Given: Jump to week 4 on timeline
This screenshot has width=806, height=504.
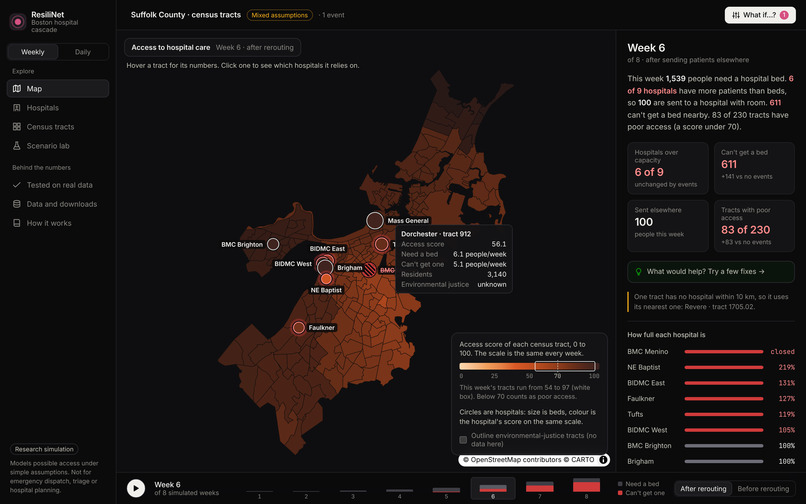Looking at the screenshot, I should point(399,489).
